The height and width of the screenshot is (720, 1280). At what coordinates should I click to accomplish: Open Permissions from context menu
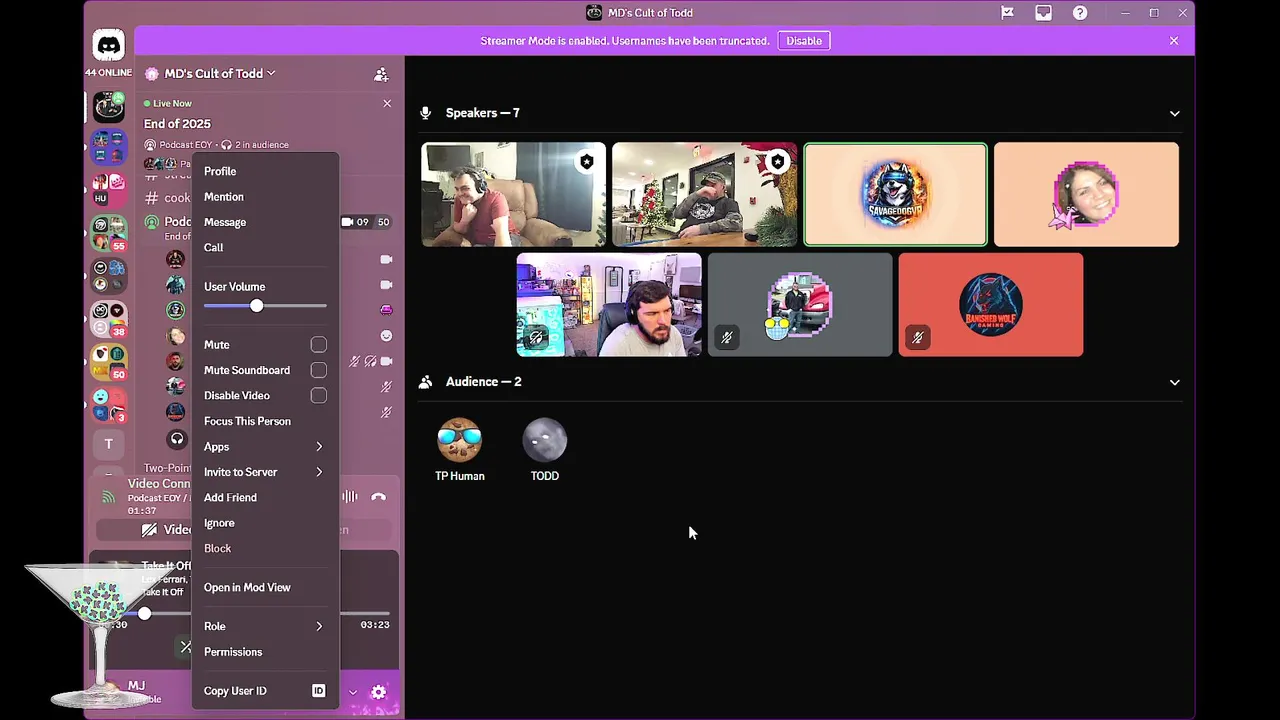(265, 652)
